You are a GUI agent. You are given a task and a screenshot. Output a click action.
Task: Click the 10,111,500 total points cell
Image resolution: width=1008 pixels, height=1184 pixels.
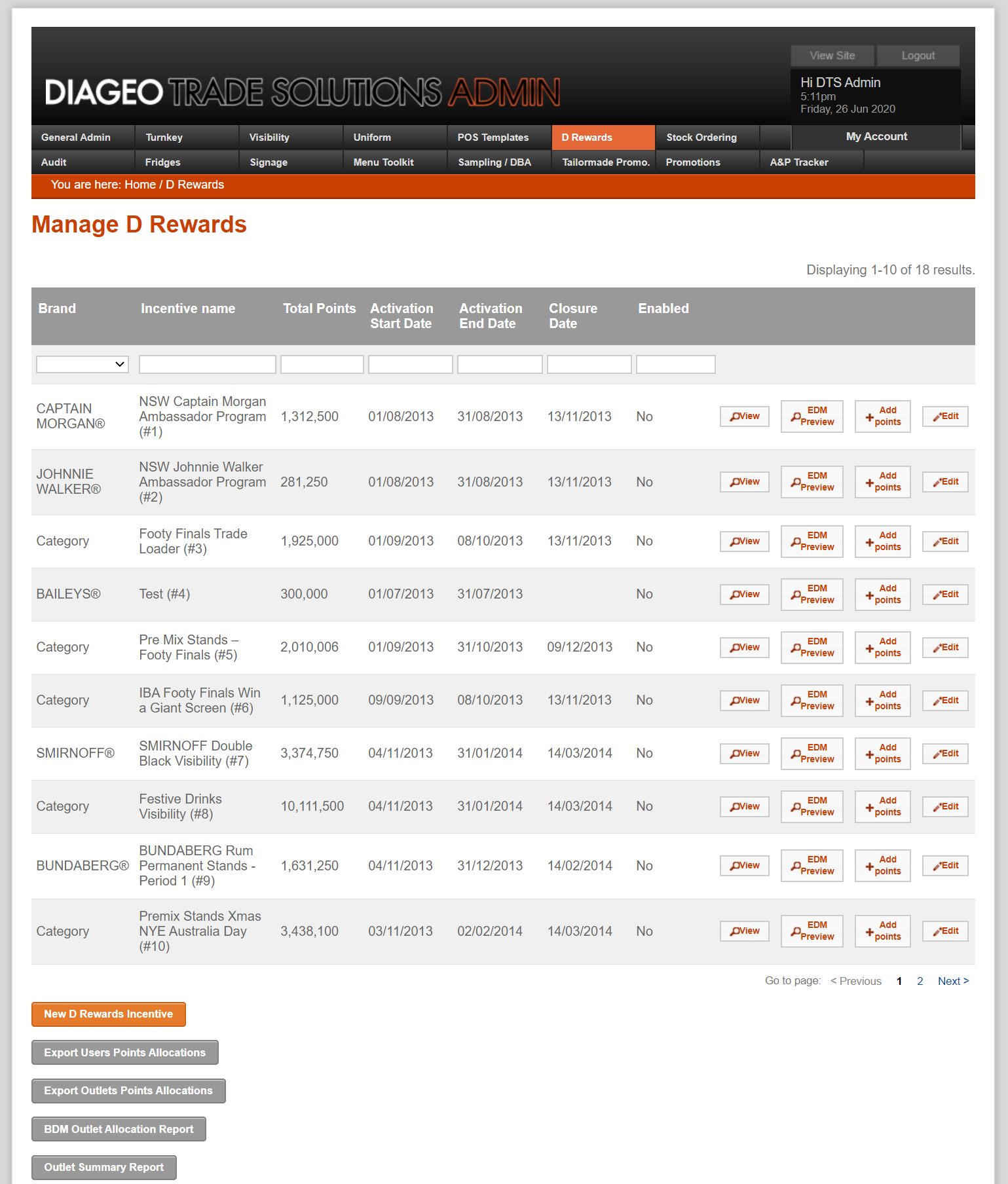[x=312, y=807]
